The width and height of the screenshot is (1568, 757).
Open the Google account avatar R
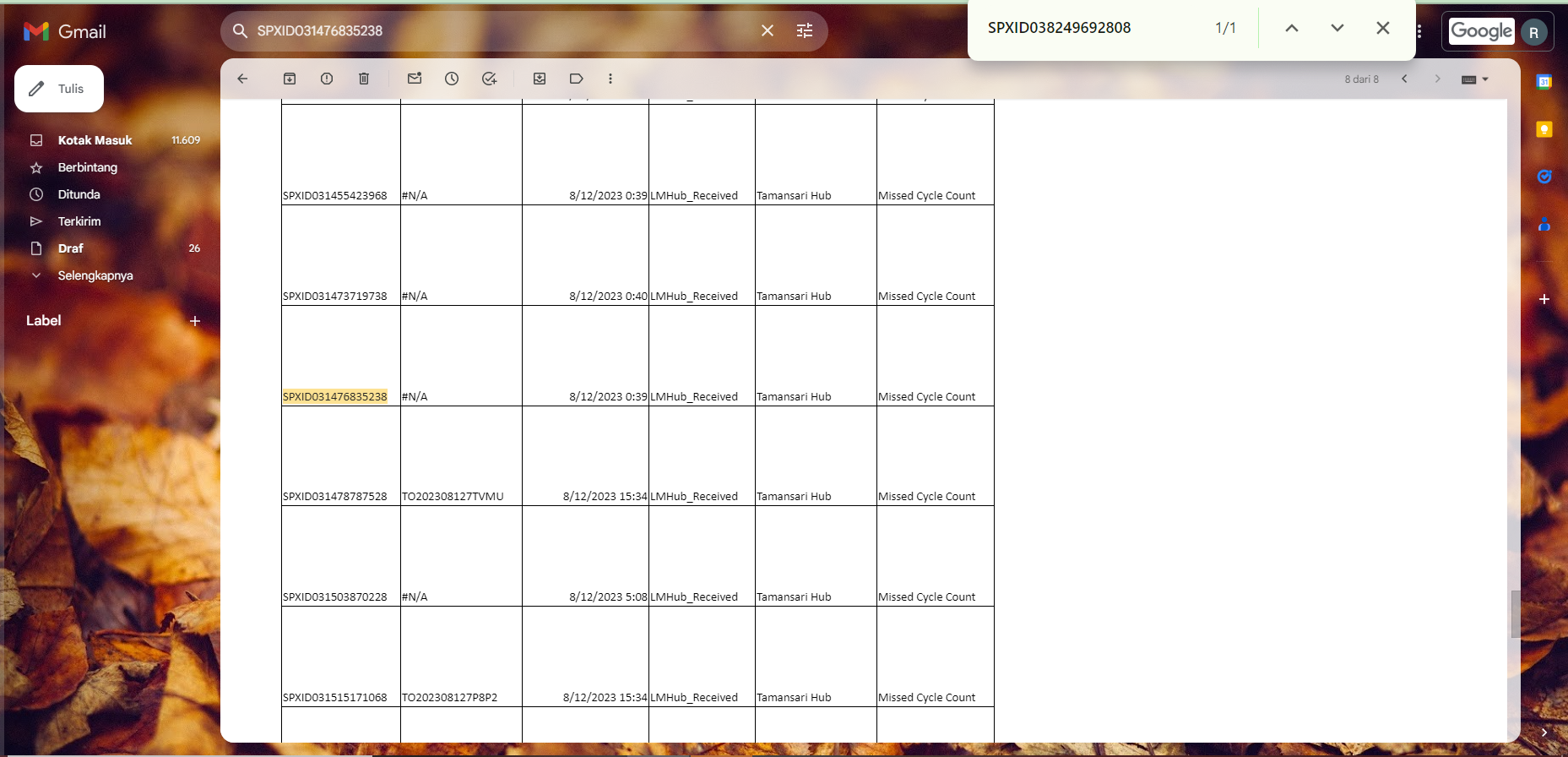(1534, 32)
